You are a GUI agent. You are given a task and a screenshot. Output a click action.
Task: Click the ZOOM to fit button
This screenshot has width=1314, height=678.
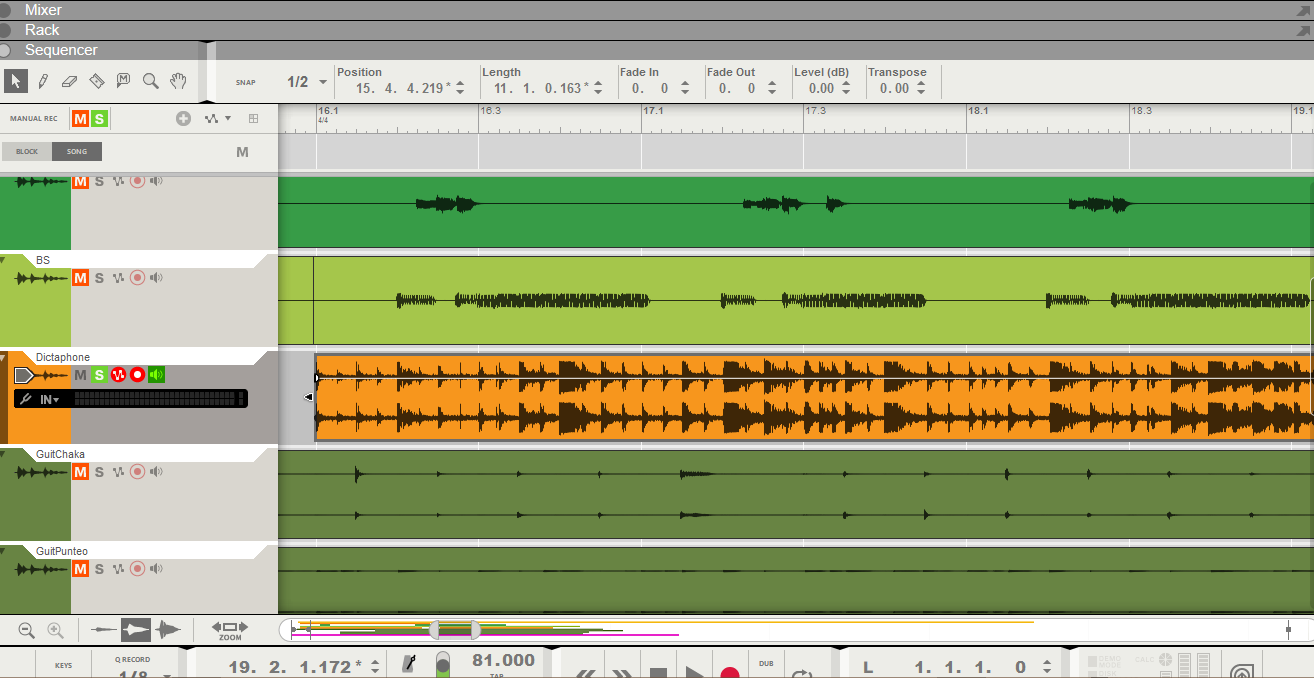point(230,630)
